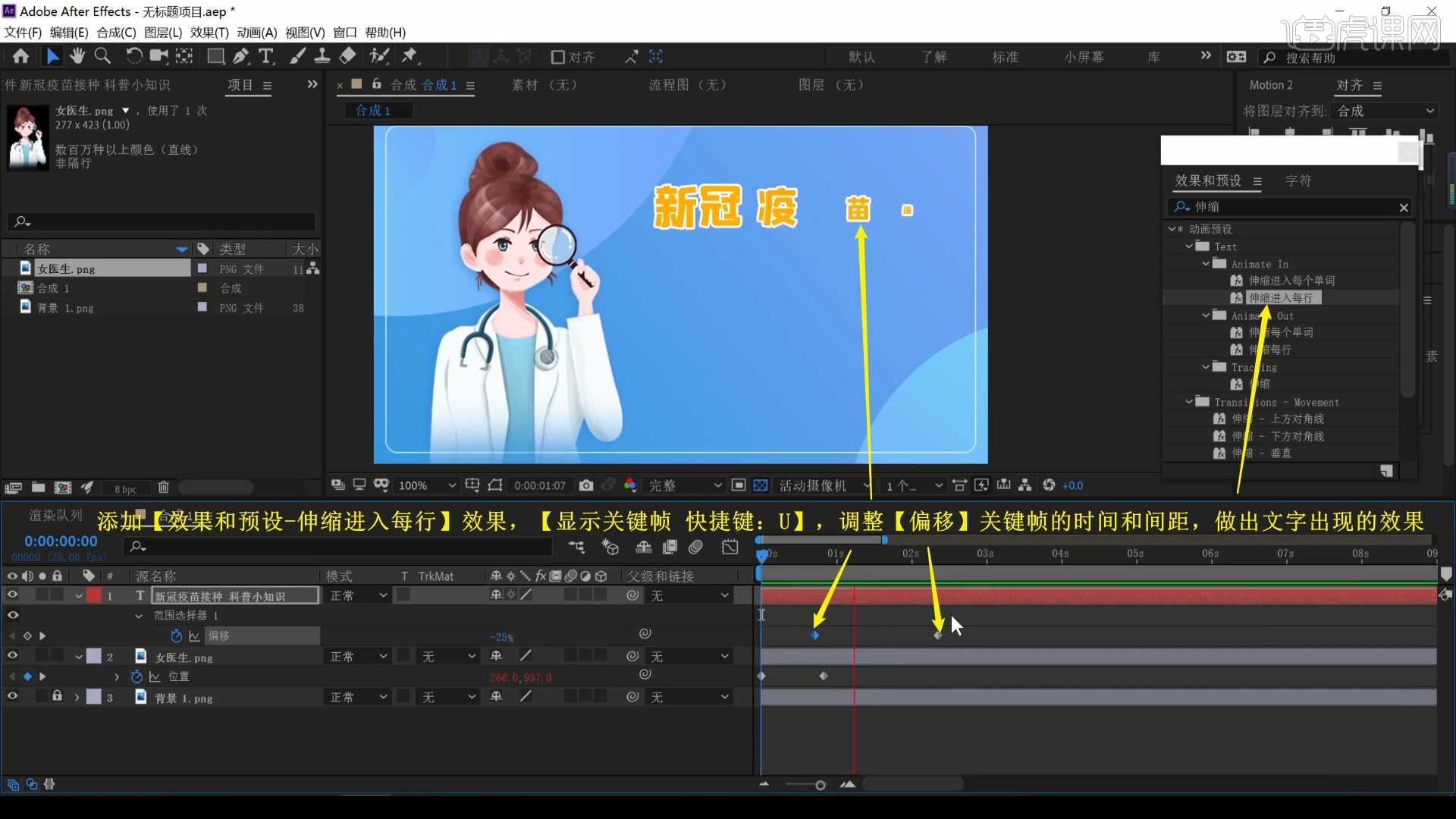Click the 搜索帮助 search field
The image size is (1456, 819).
(x=1354, y=58)
